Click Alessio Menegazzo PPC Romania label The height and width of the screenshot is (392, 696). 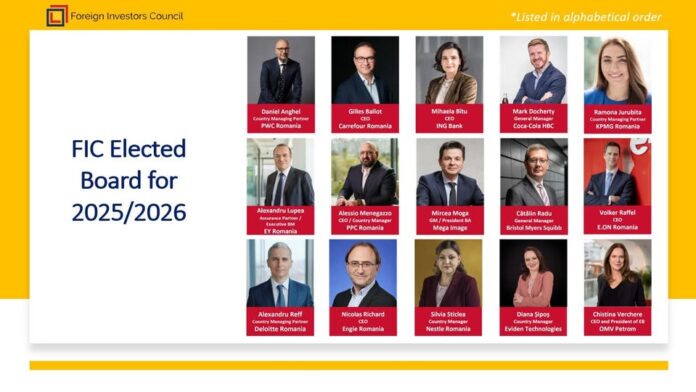365,220
